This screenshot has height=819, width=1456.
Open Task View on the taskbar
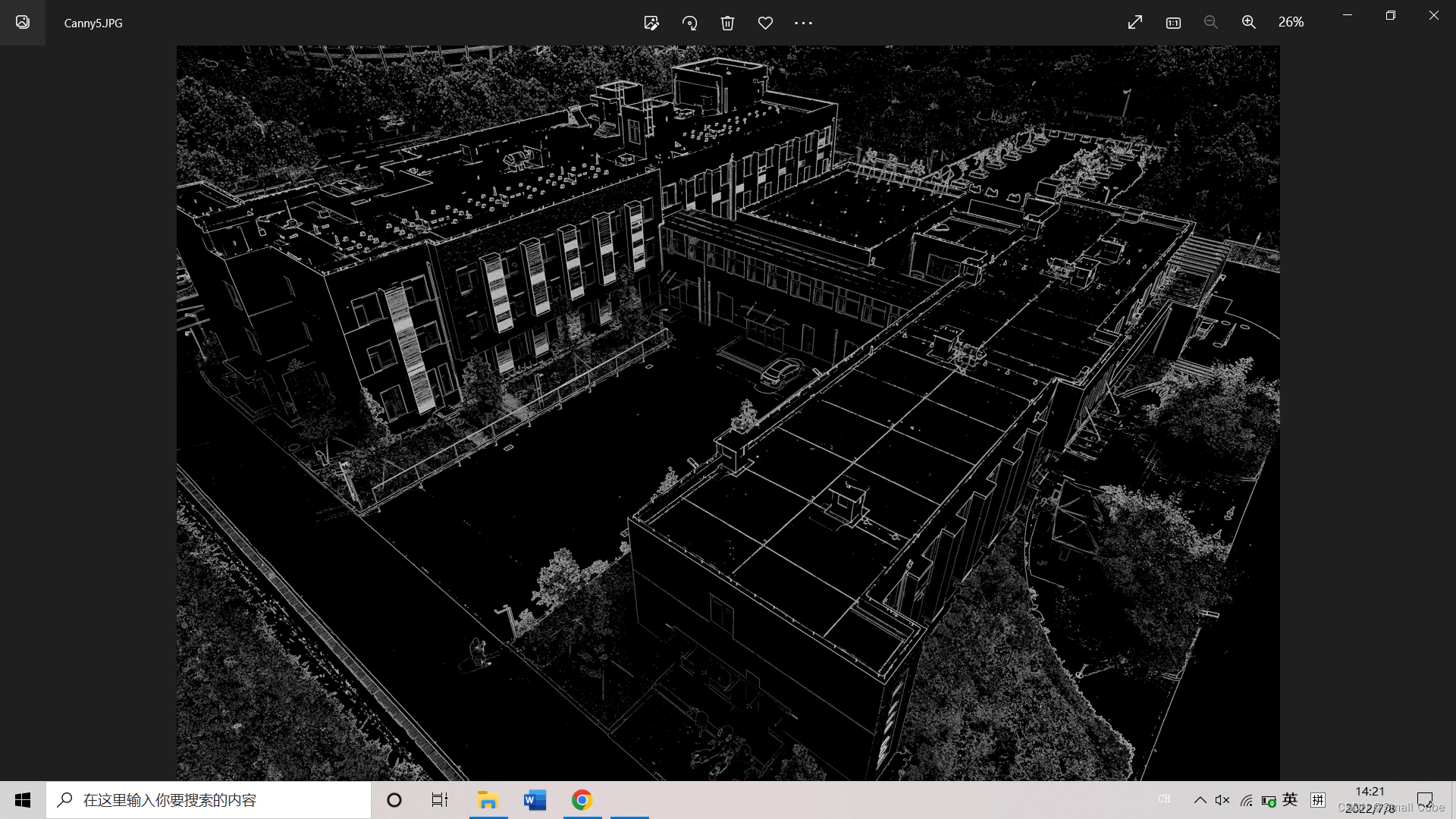tap(440, 800)
